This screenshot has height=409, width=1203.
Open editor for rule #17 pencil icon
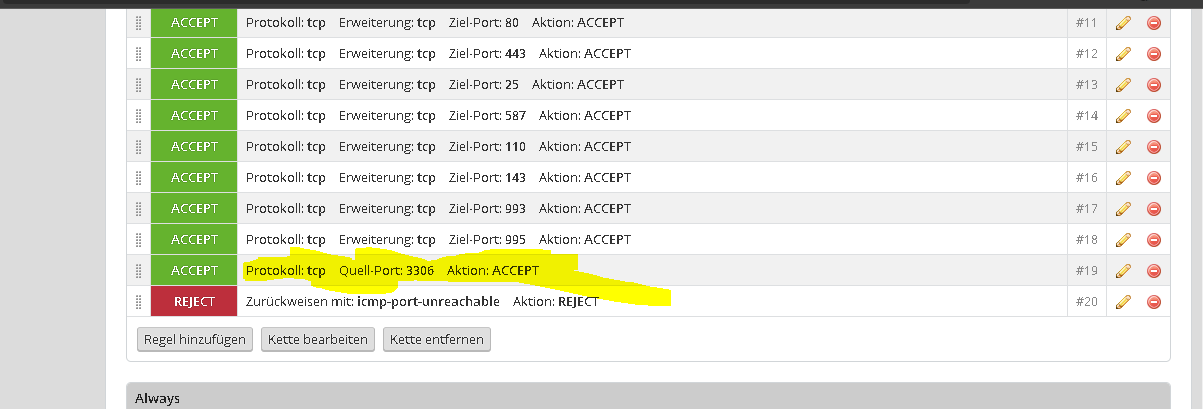pyautogui.click(x=1123, y=209)
